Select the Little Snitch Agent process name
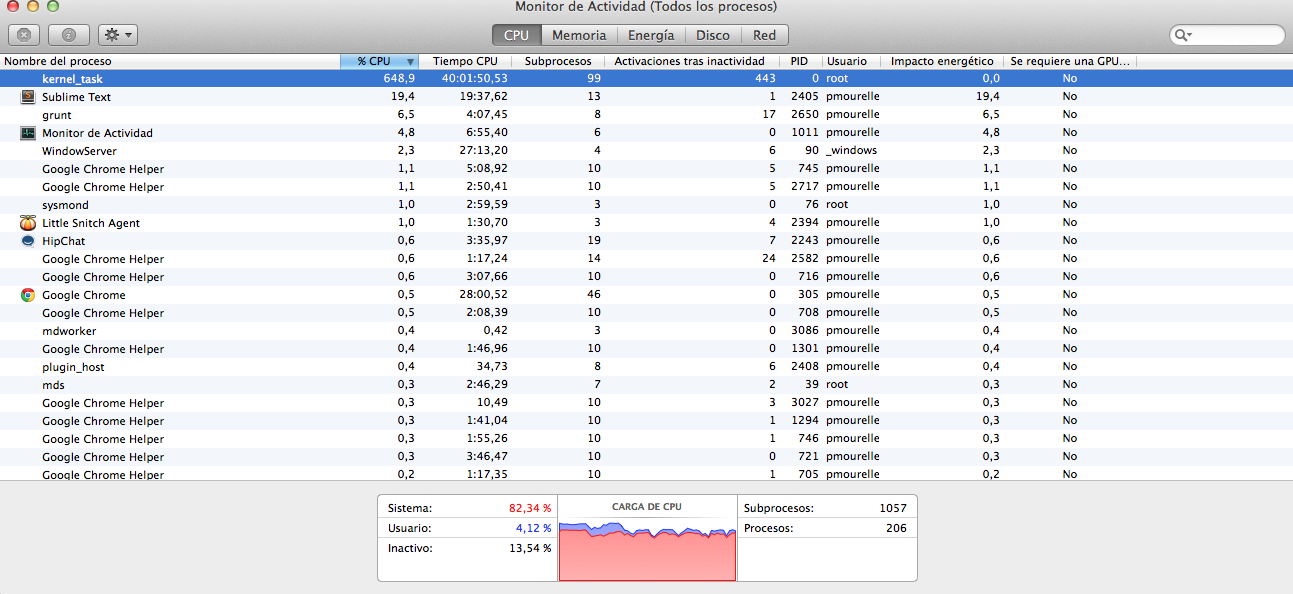1293x594 pixels. point(91,223)
